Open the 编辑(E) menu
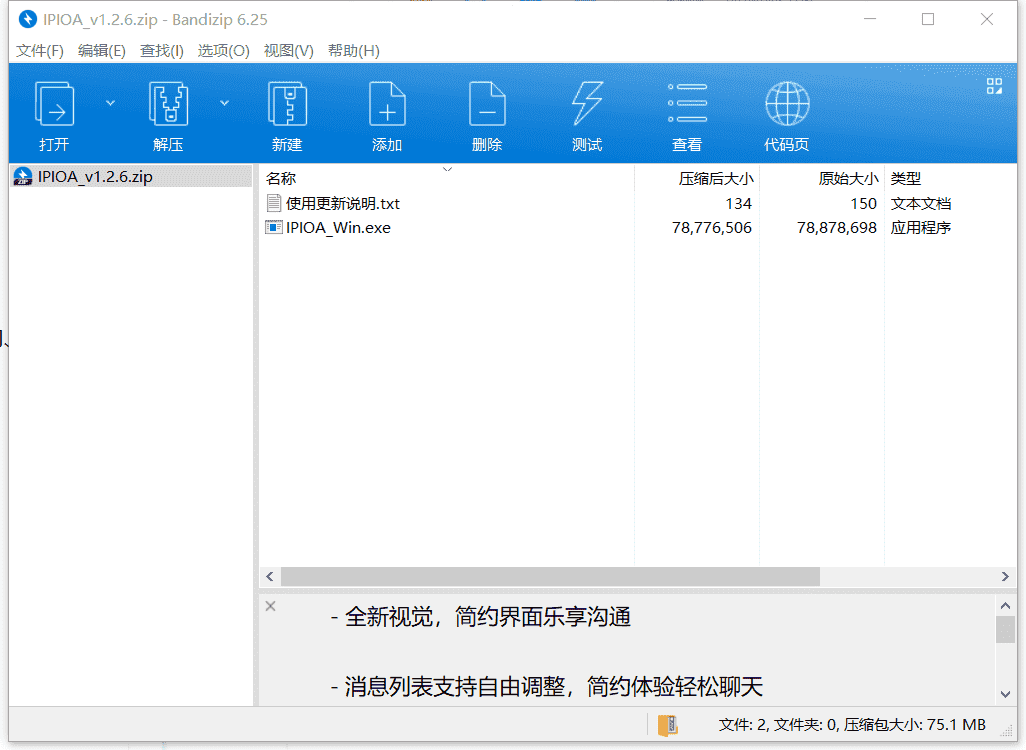 (101, 50)
